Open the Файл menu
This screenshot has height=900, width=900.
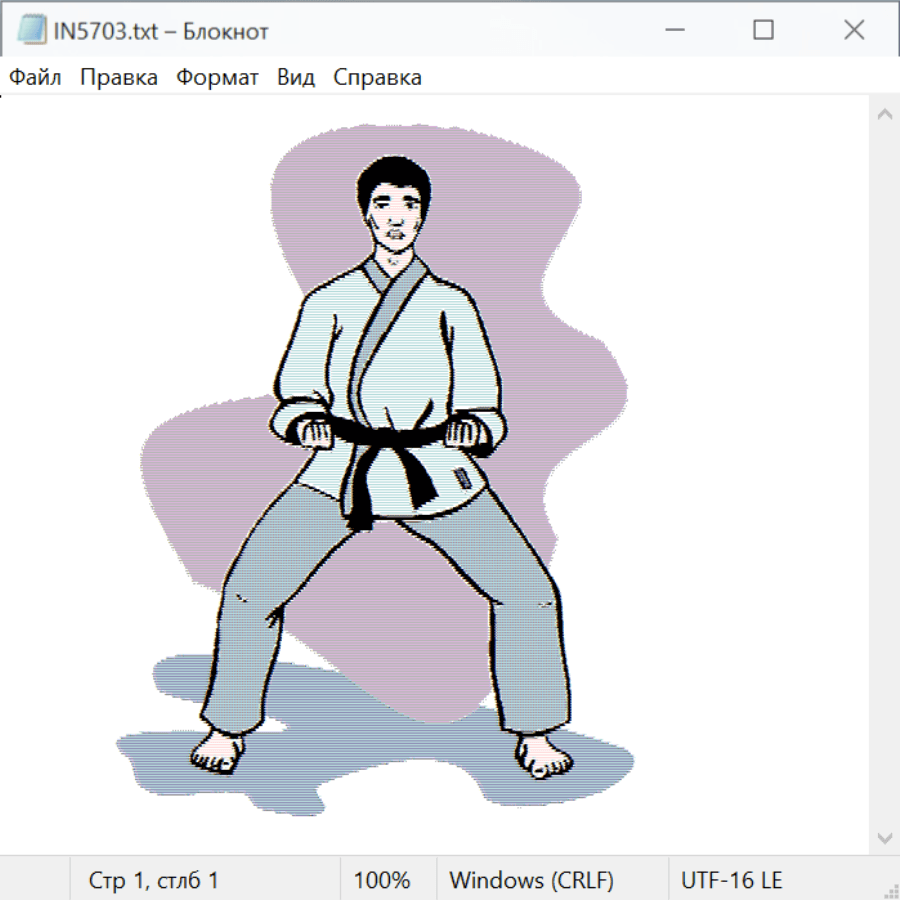click(35, 77)
